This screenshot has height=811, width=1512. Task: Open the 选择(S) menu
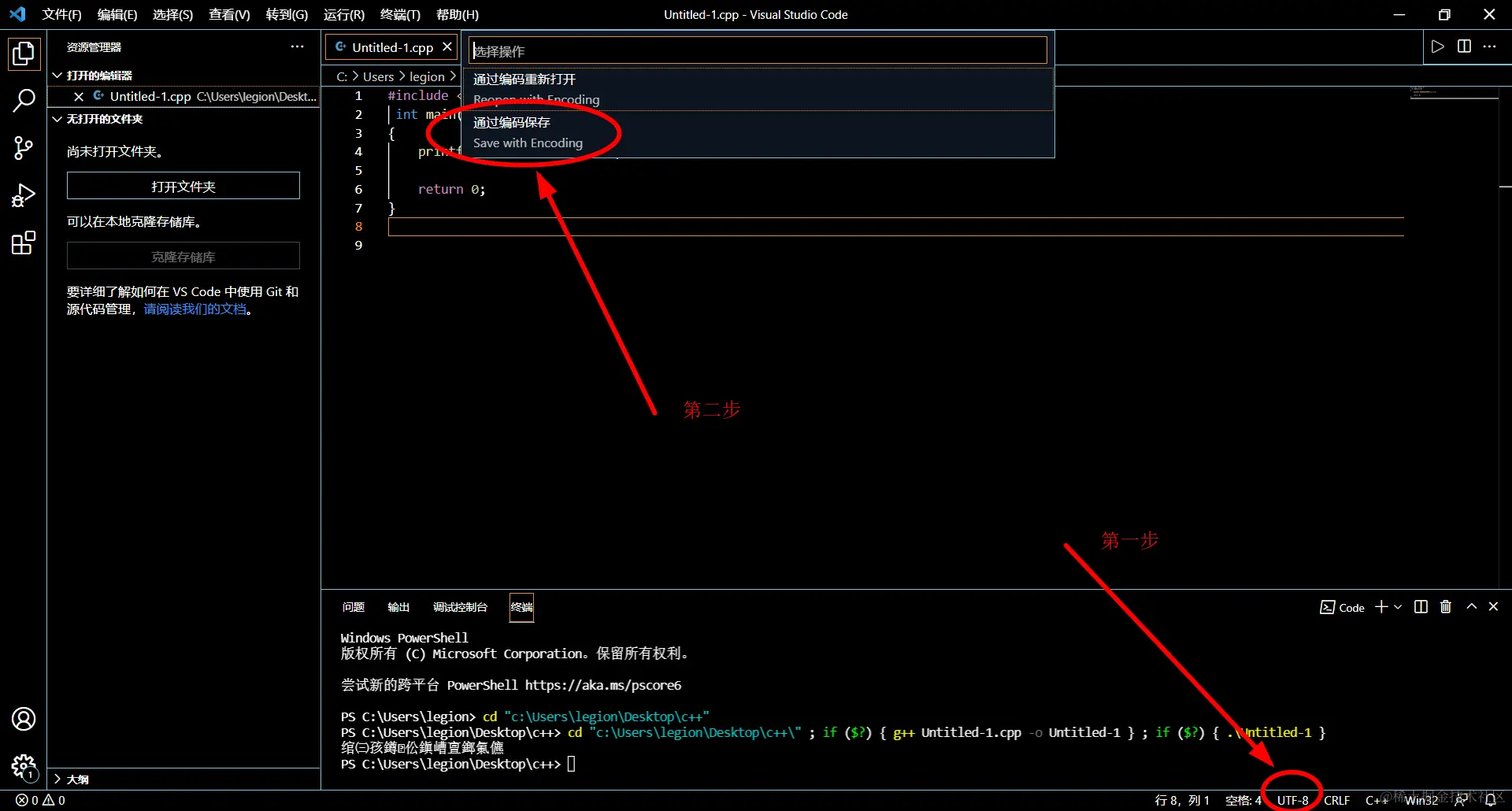pos(172,15)
